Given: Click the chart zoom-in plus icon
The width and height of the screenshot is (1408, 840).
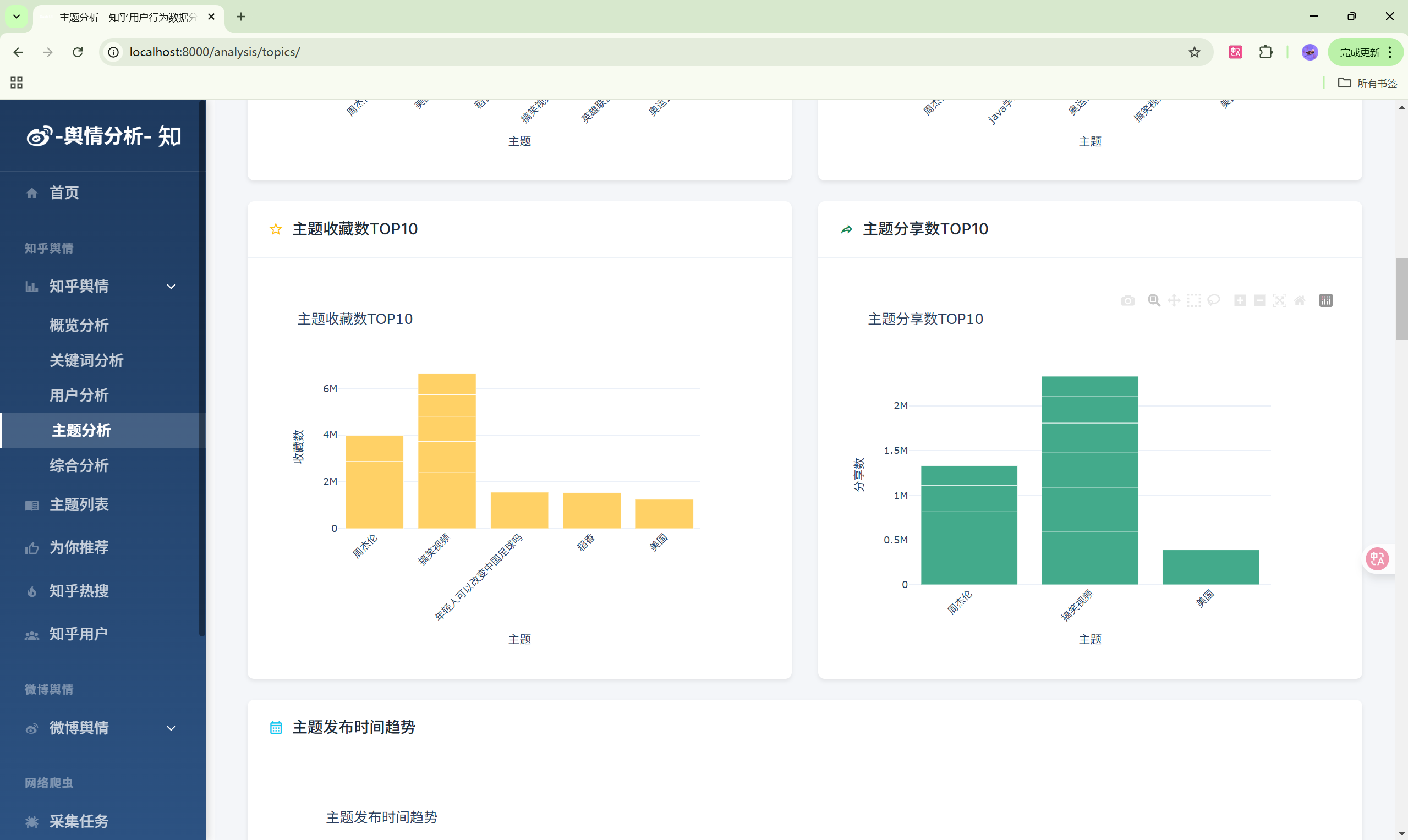Looking at the screenshot, I should pos(1240,300).
